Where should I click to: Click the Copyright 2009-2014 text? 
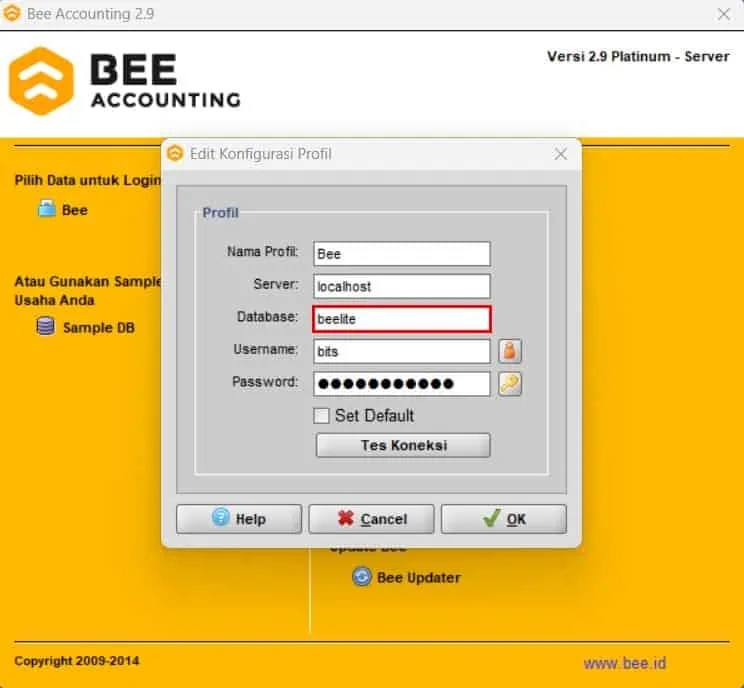pos(76,661)
